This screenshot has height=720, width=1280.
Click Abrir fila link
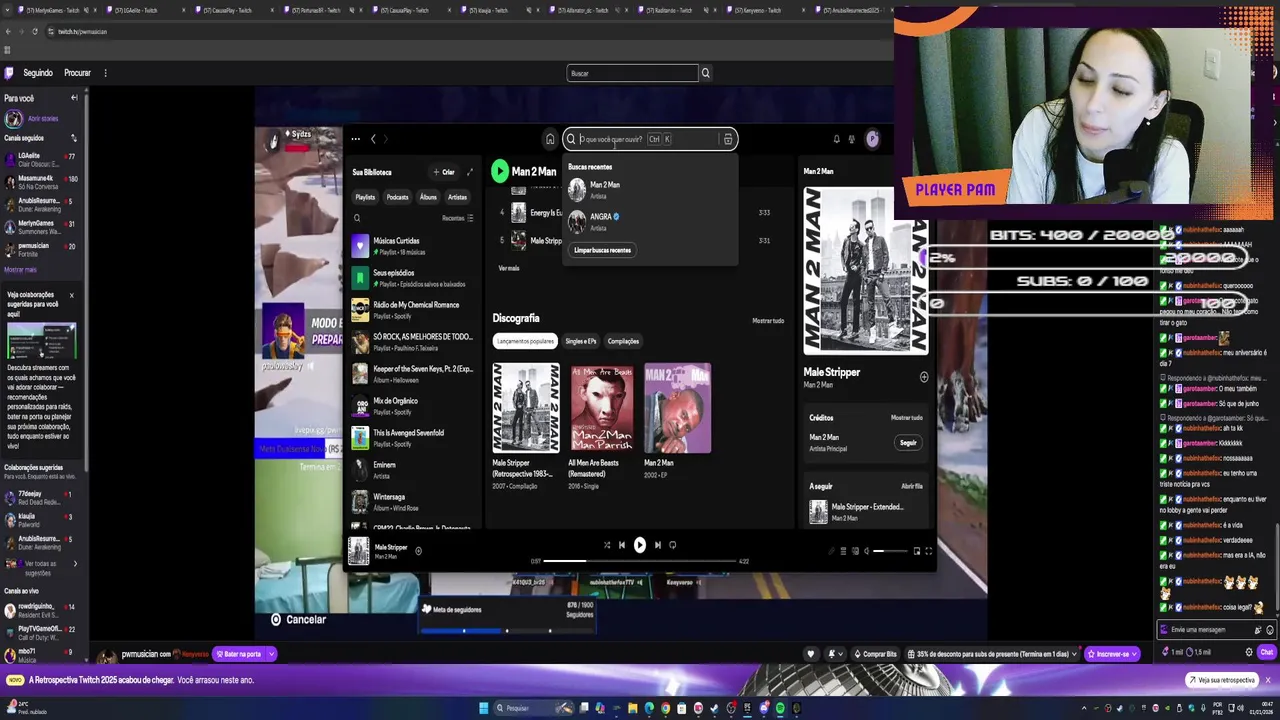point(912,486)
